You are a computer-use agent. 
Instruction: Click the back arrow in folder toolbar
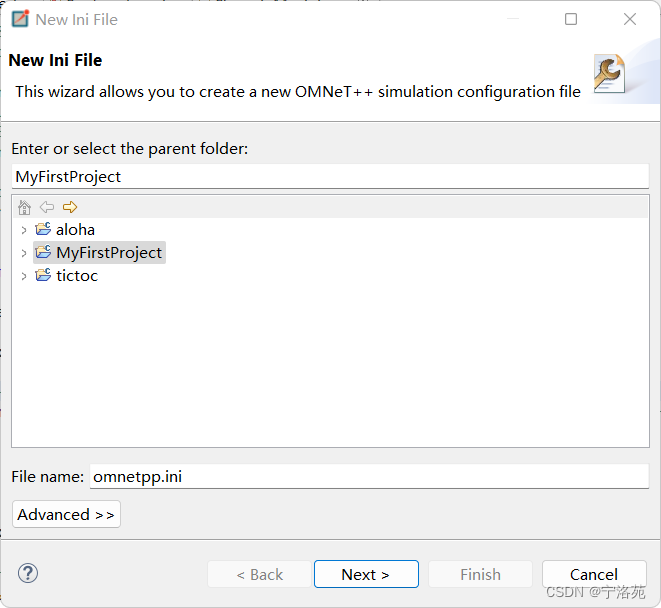47,207
